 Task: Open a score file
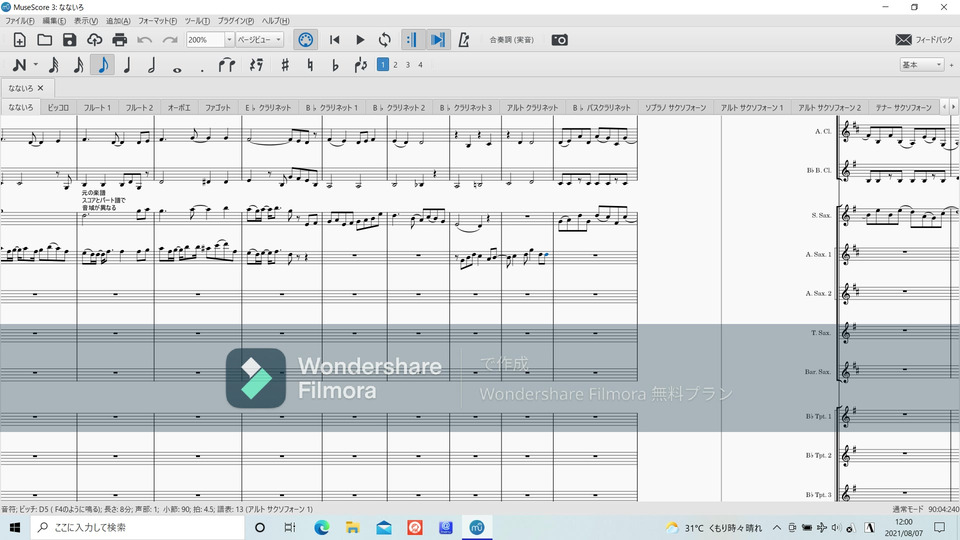pyautogui.click(x=44, y=40)
